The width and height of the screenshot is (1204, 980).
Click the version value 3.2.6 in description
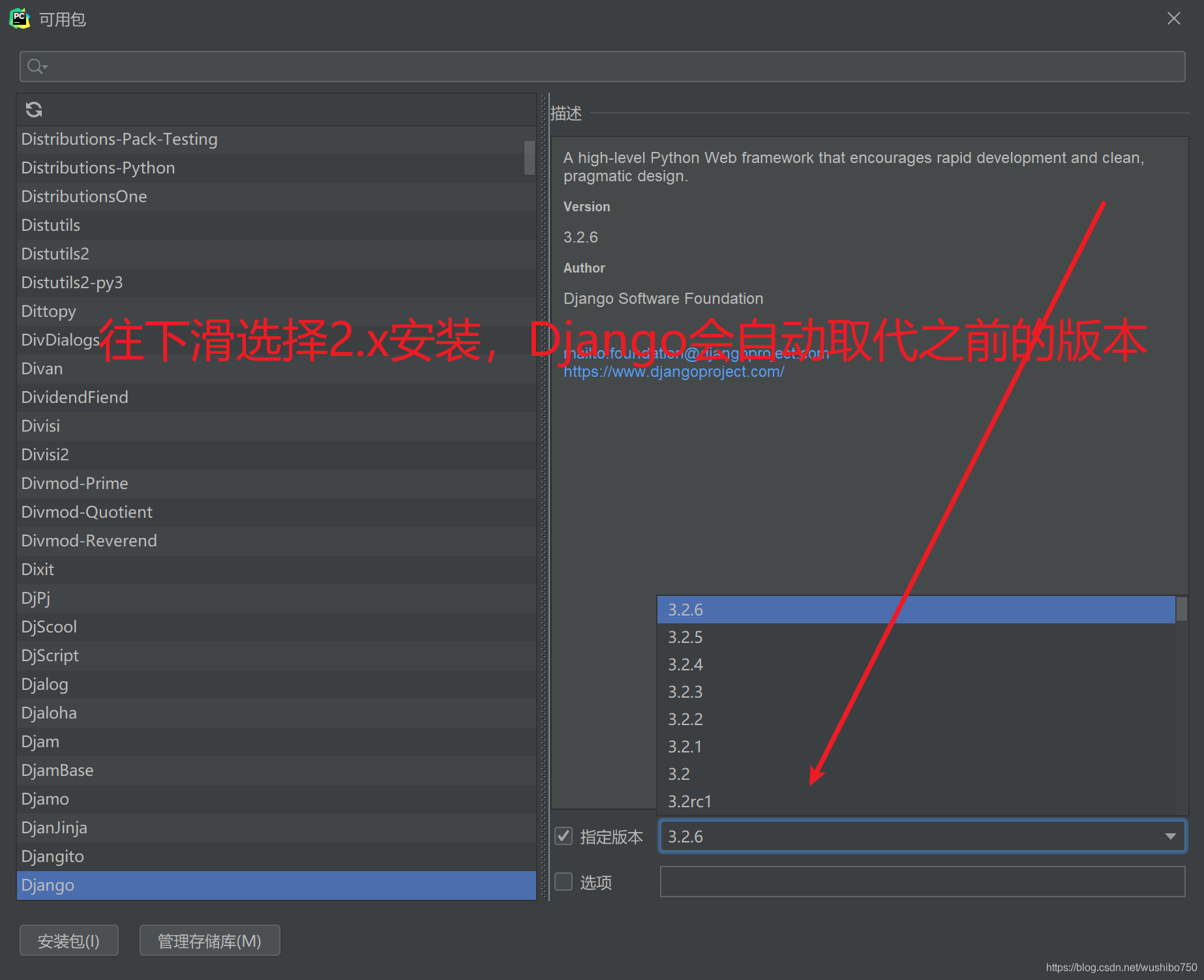click(580, 237)
